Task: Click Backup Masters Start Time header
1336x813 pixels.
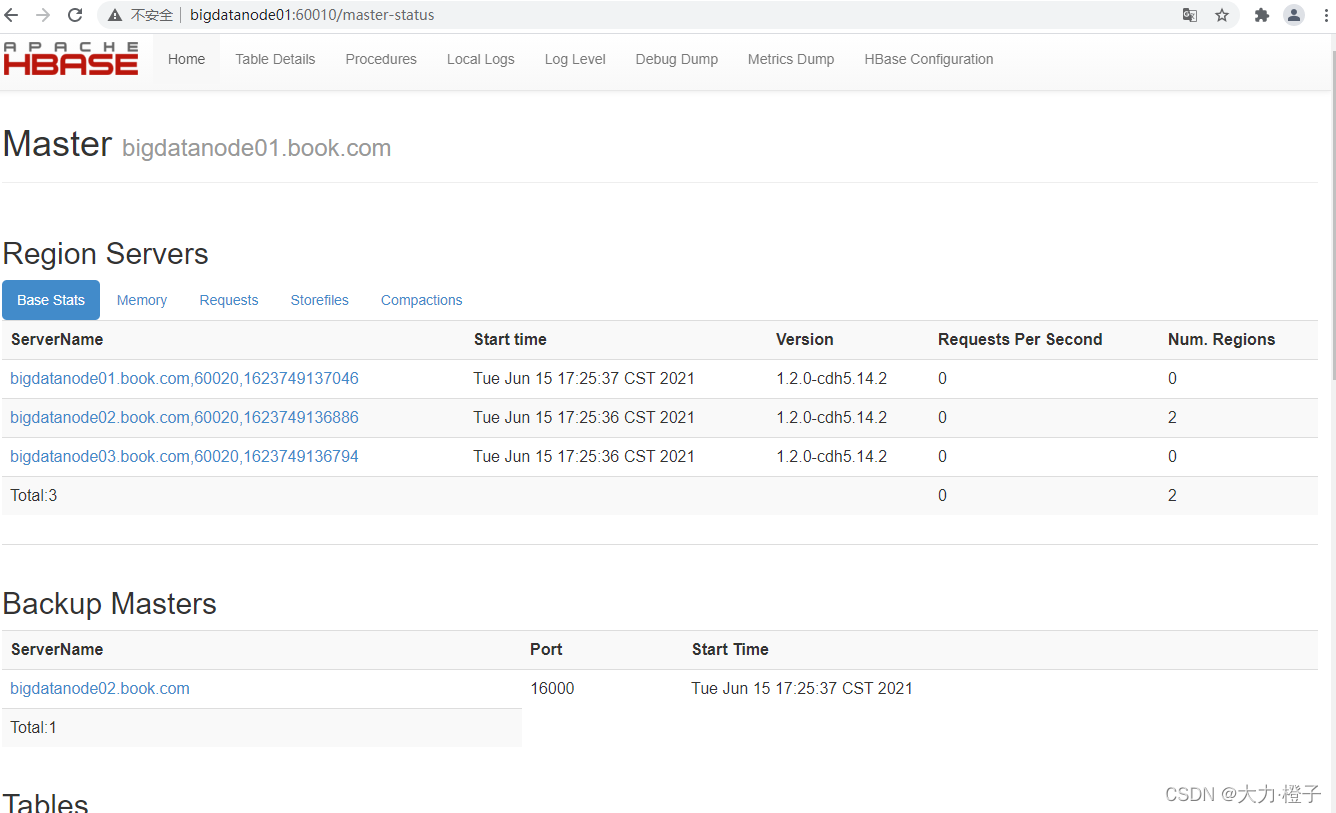Action: tap(730, 649)
